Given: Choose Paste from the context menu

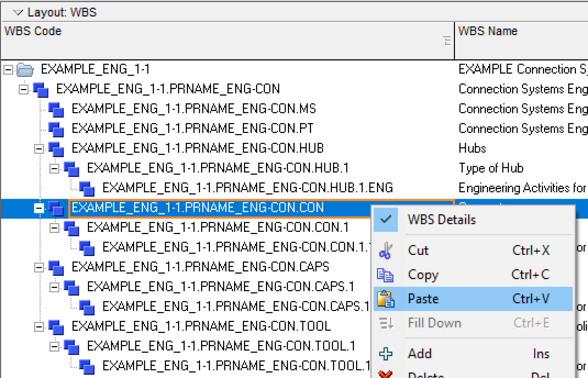Looking at the screenshot, I should coord(473,299).
